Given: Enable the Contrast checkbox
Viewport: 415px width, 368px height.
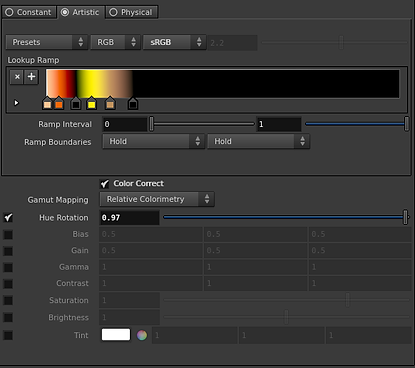Looking at the screenshot, I should 8,284.
